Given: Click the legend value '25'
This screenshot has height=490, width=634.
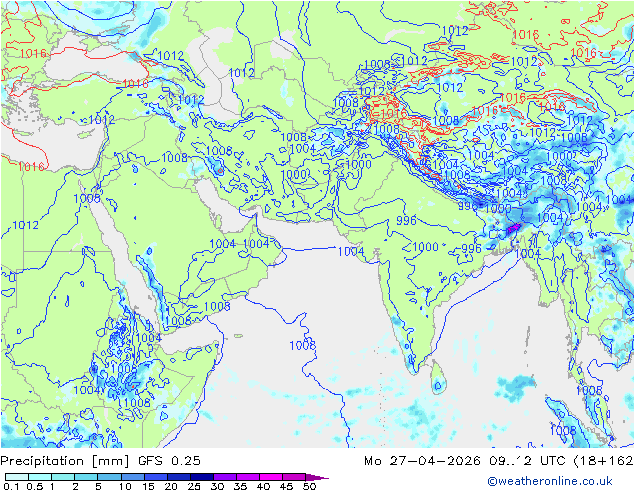Looking at the screenshot, I should pos(194,486).
